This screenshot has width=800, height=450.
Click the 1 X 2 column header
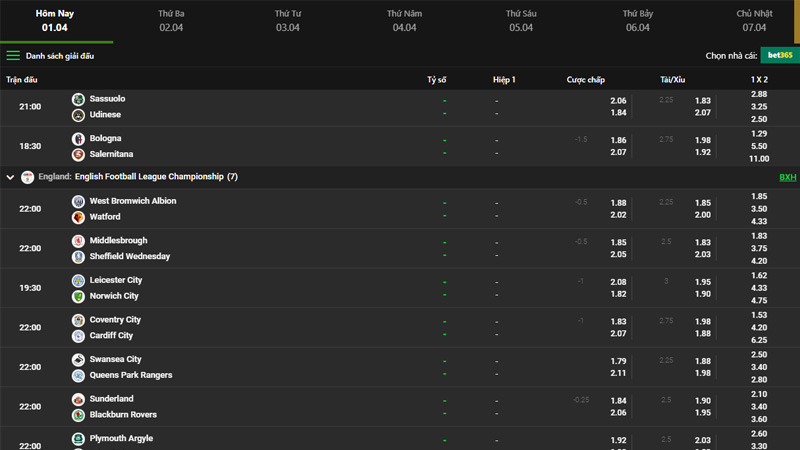coord(759,80)
